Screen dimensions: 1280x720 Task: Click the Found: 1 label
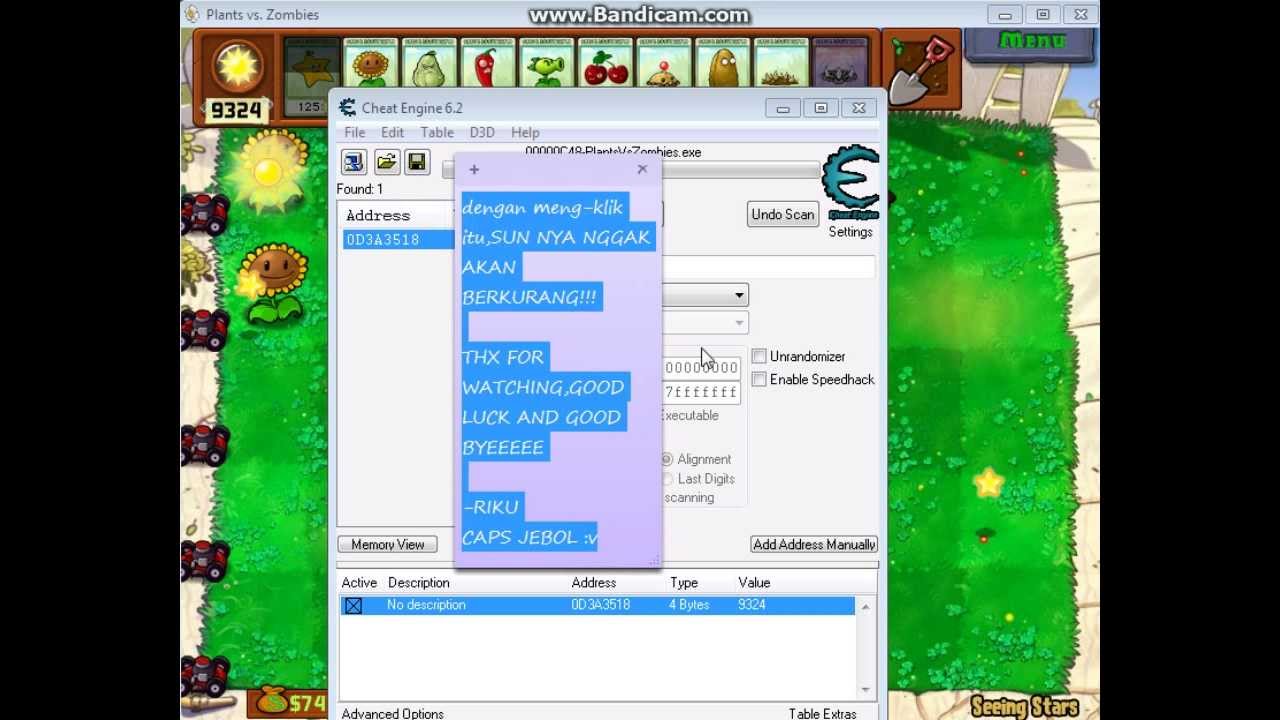click(359, 189)
